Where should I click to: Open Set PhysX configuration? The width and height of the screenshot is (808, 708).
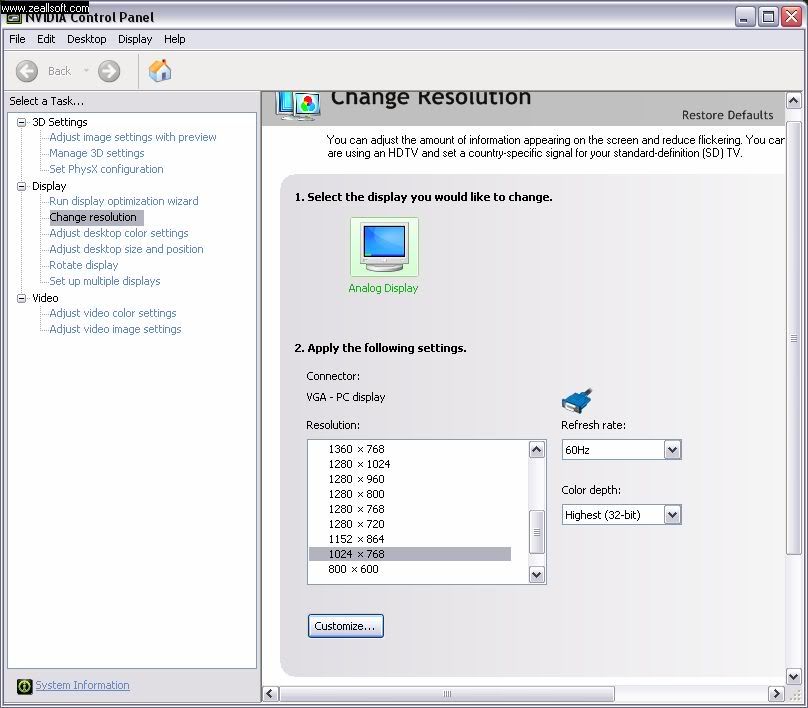point(106,169)
